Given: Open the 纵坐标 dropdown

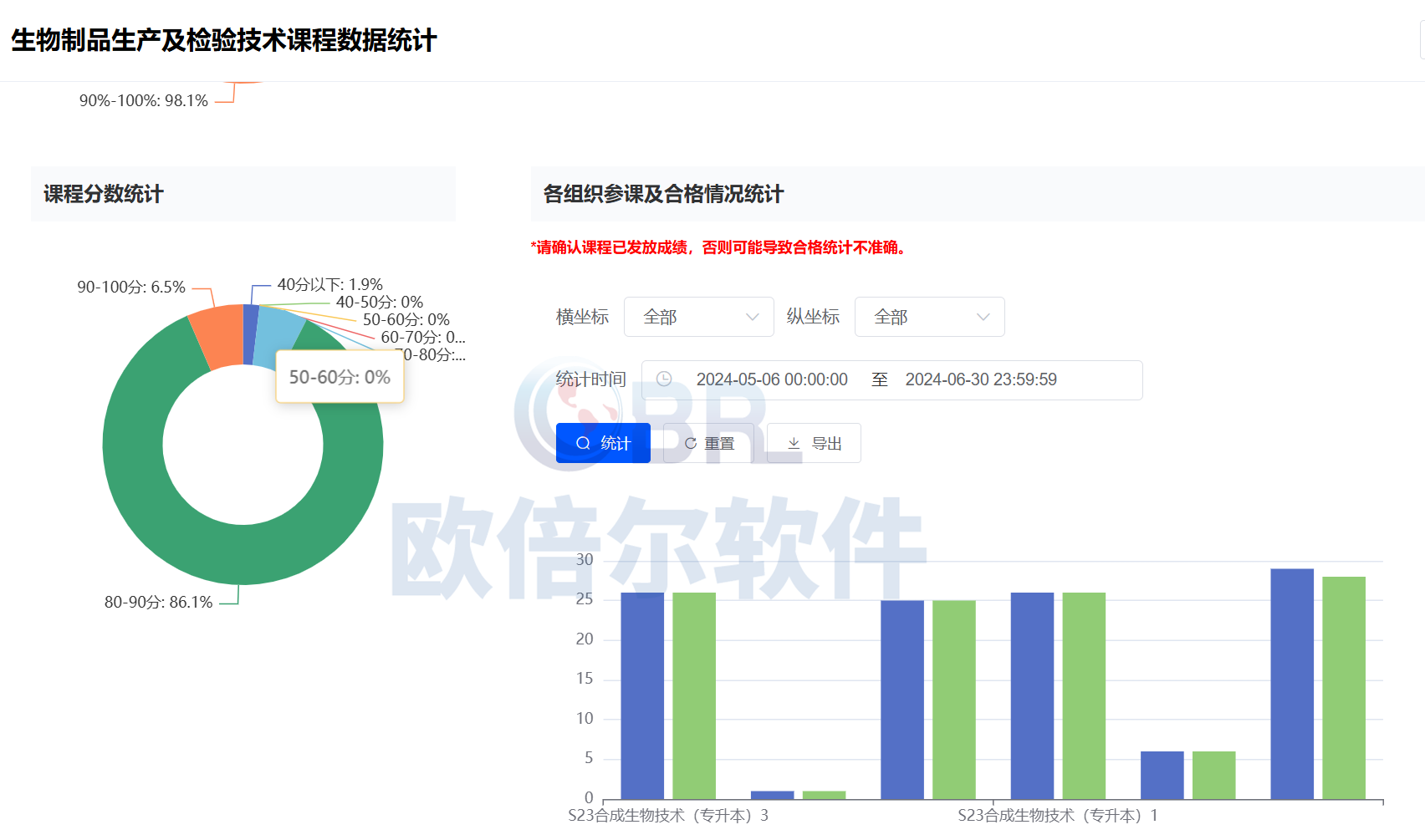Looking at the screenshot, I should pyautogui.click(x=929, y=317).
